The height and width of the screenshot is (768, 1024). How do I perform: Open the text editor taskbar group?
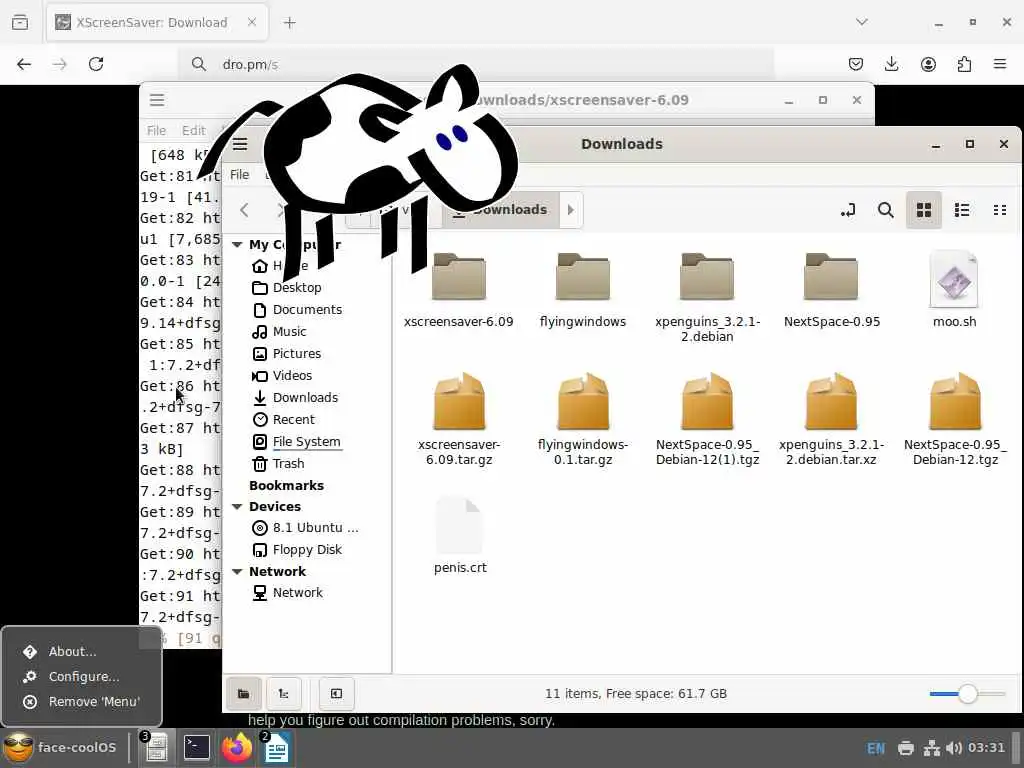point(277,748)
